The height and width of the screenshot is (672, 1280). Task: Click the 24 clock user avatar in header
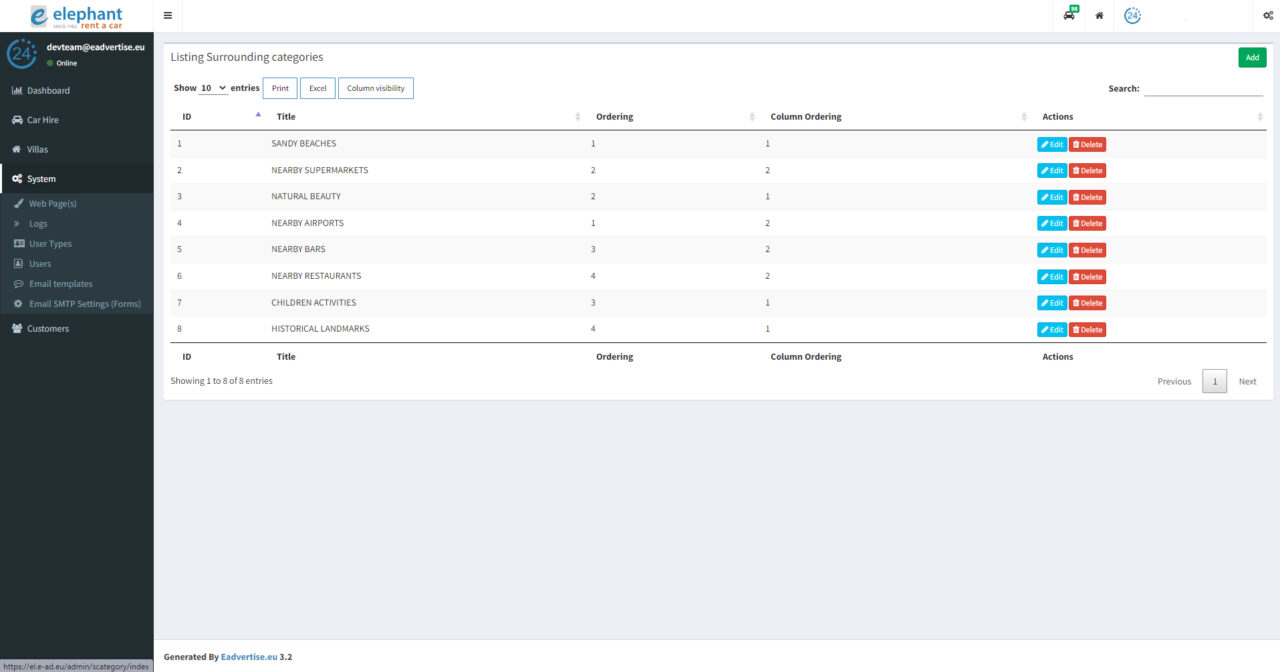[1132, 16]
